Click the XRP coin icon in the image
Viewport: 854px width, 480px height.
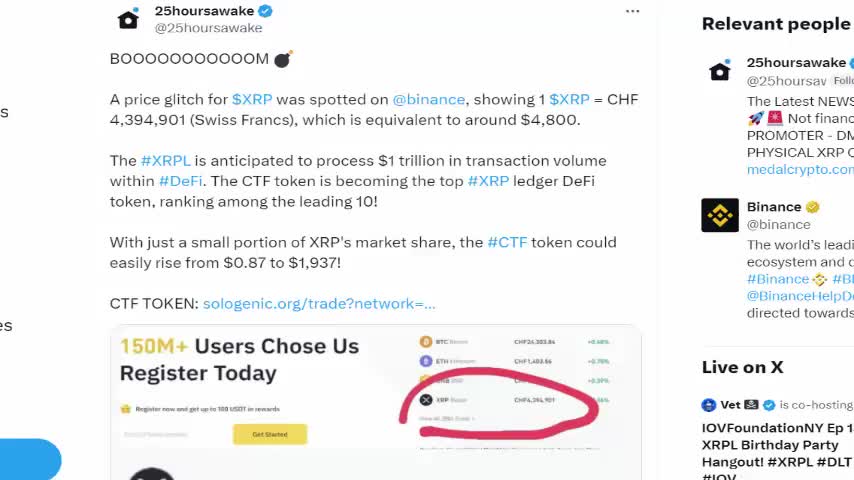click(x=426, y=400)
